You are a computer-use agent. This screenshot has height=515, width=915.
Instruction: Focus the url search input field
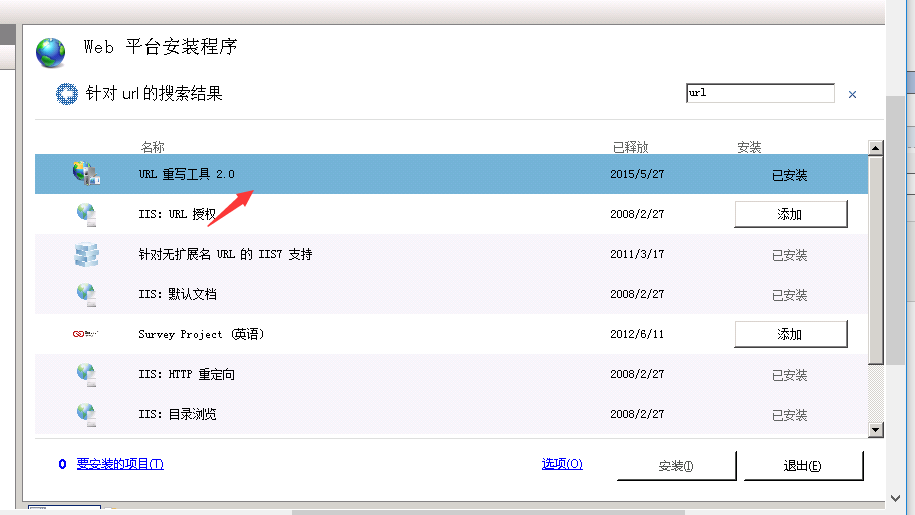click(x=760, y=93)
